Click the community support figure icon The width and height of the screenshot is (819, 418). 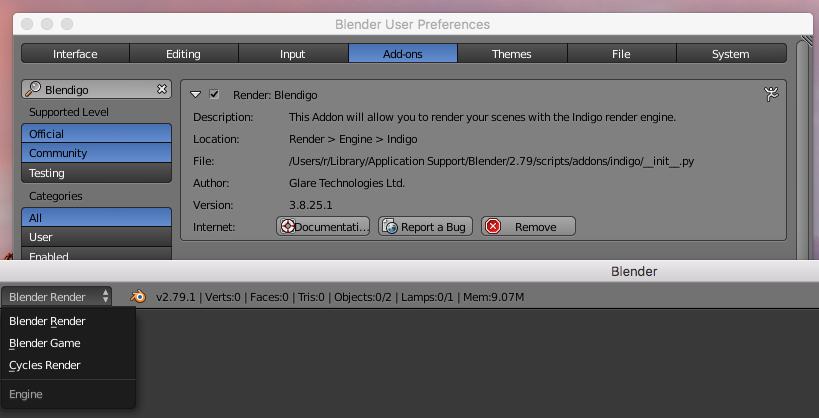pos(771,95)
